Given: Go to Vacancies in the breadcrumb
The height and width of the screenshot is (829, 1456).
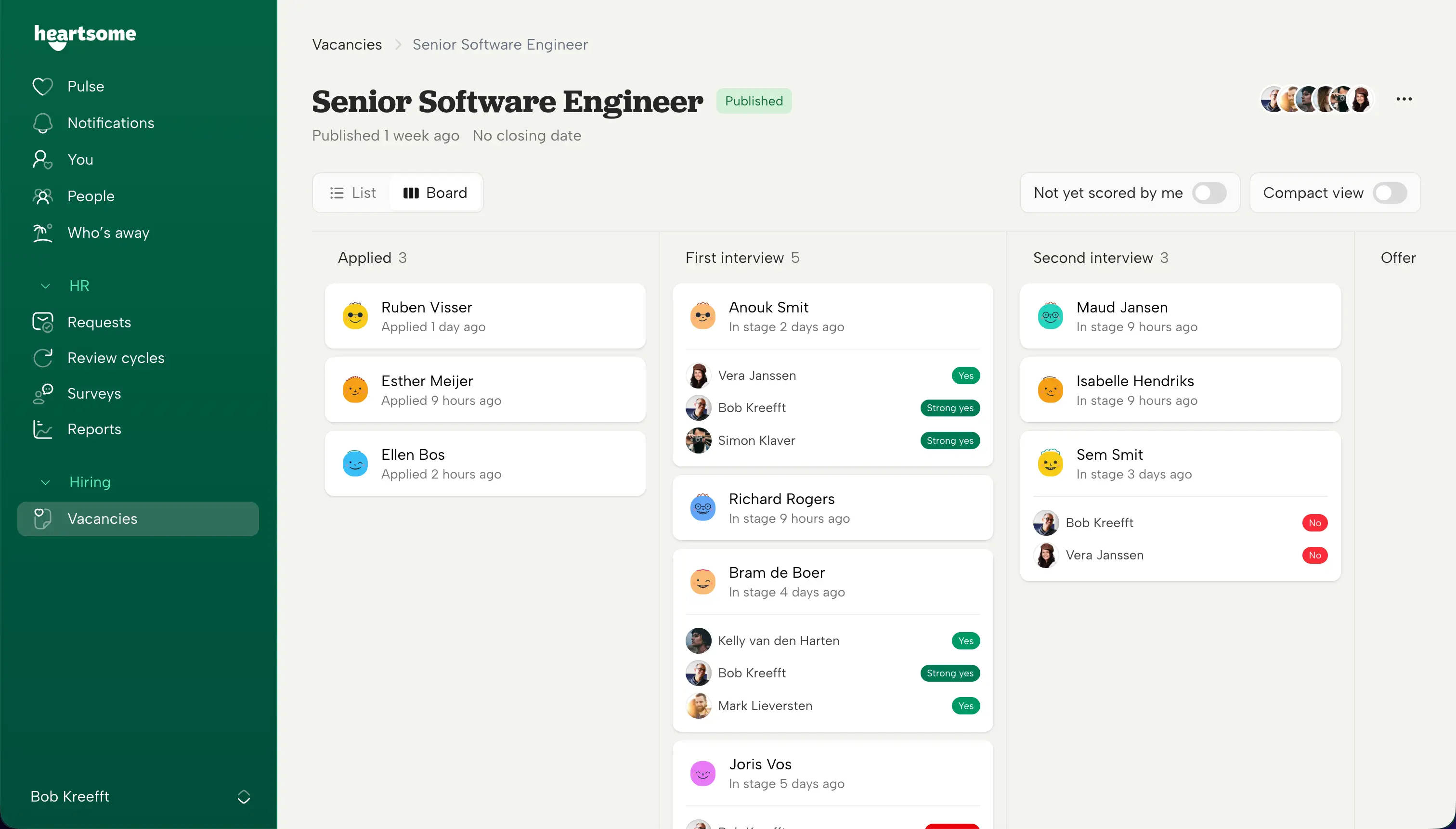Looking at the screenshot, I should point(347,44).
